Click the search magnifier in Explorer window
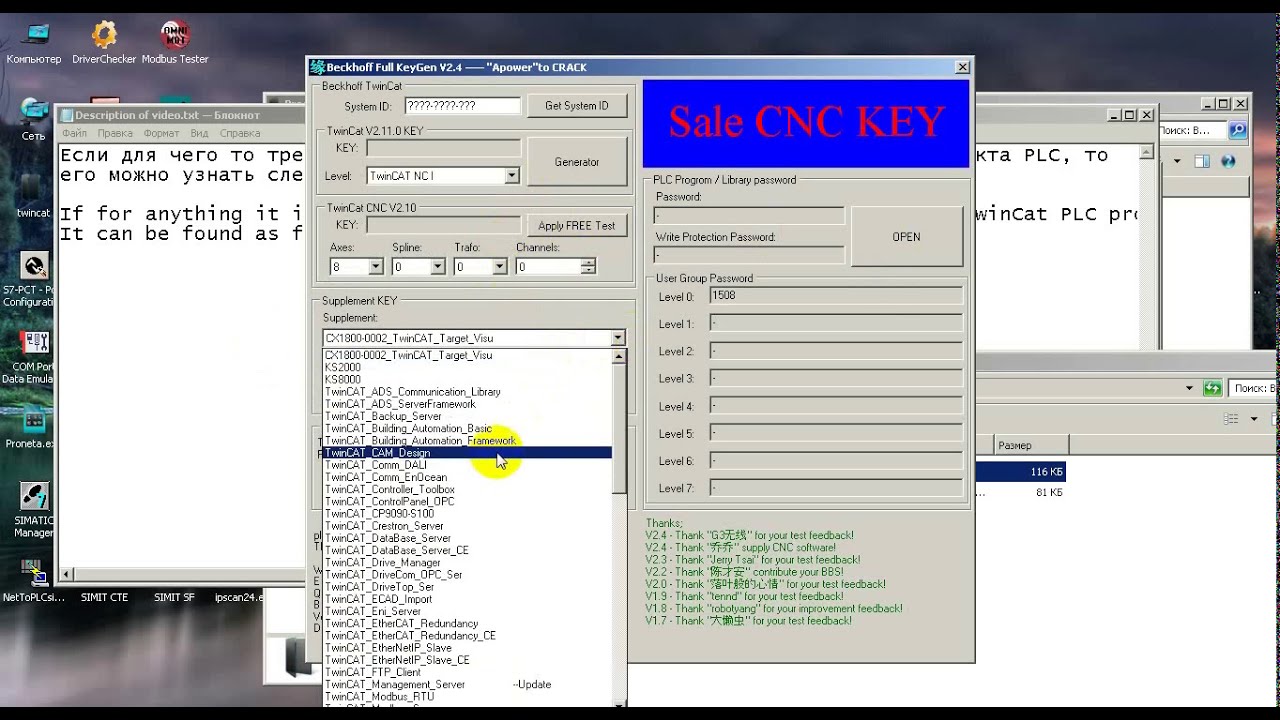The width and height of the screenshot is (1280, 720). pyautogui.click(x=1238, y=130)
